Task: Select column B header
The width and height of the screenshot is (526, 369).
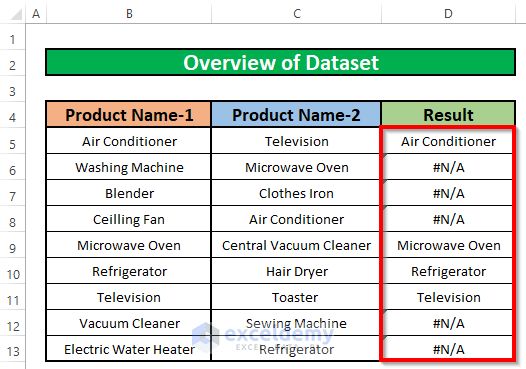Action: pyautogui.click(x=129, y=13)
